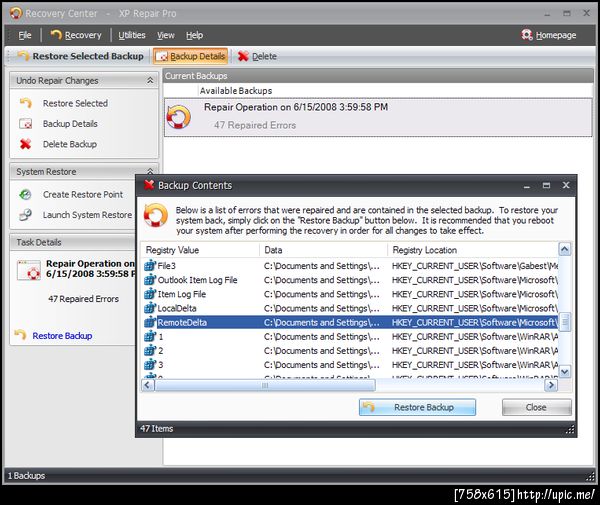Viewport: 600px width, 505px height.
Task: Click the horizontal scrollbar thumb
Action: click(x=265, y=385)
